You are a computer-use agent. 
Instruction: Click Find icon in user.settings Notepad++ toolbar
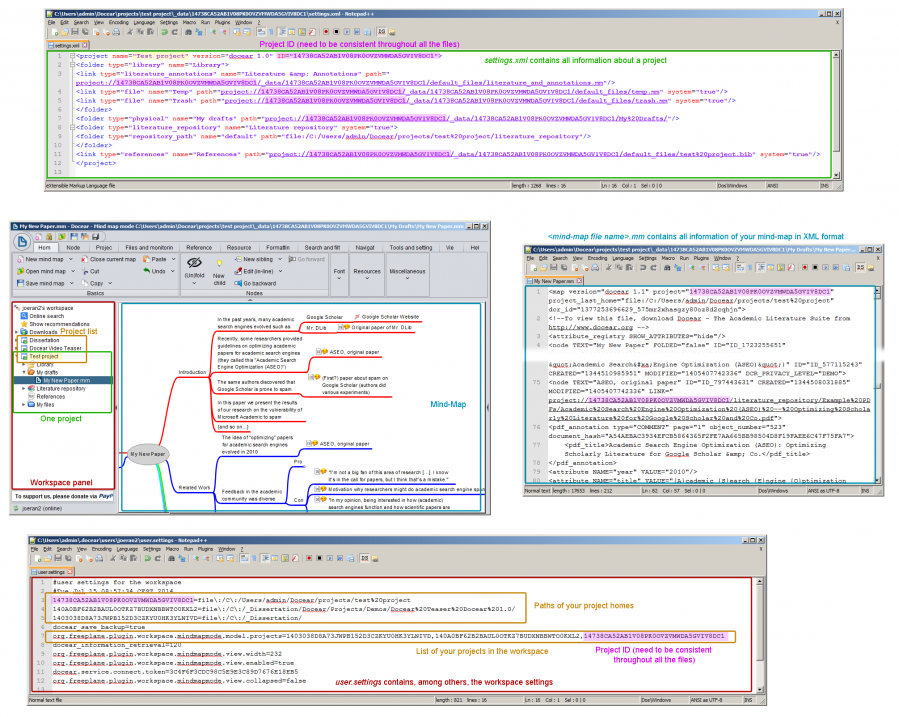[171, 558]
